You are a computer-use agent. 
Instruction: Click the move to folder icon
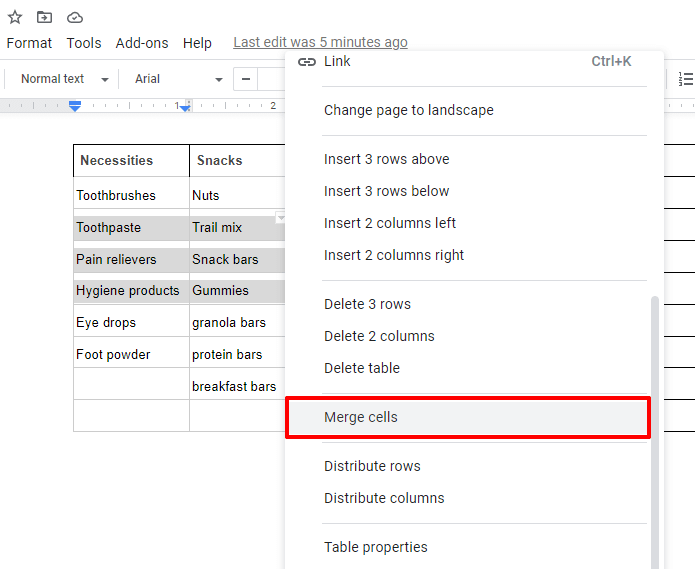(44, 17)
